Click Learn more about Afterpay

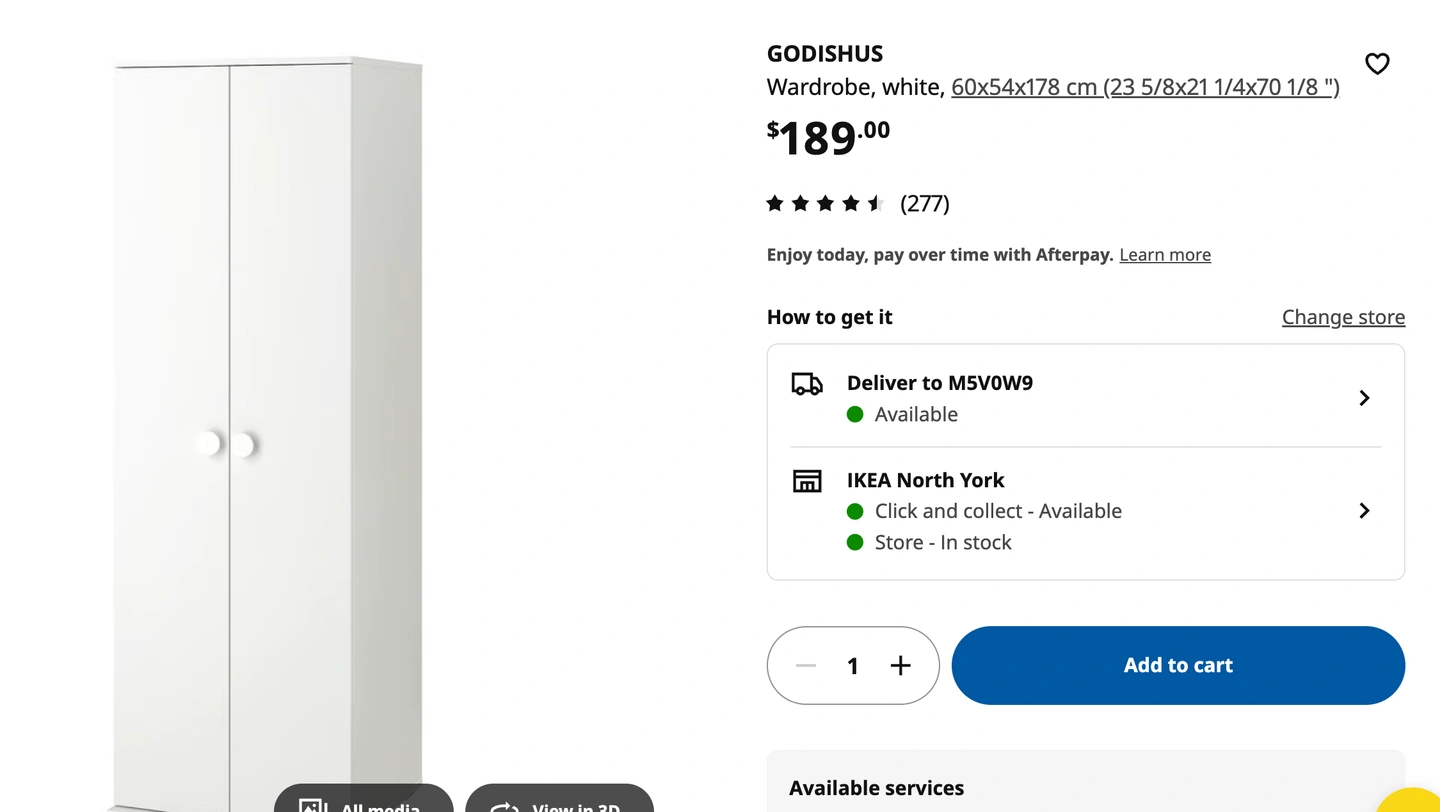(x=1165, y=255)
